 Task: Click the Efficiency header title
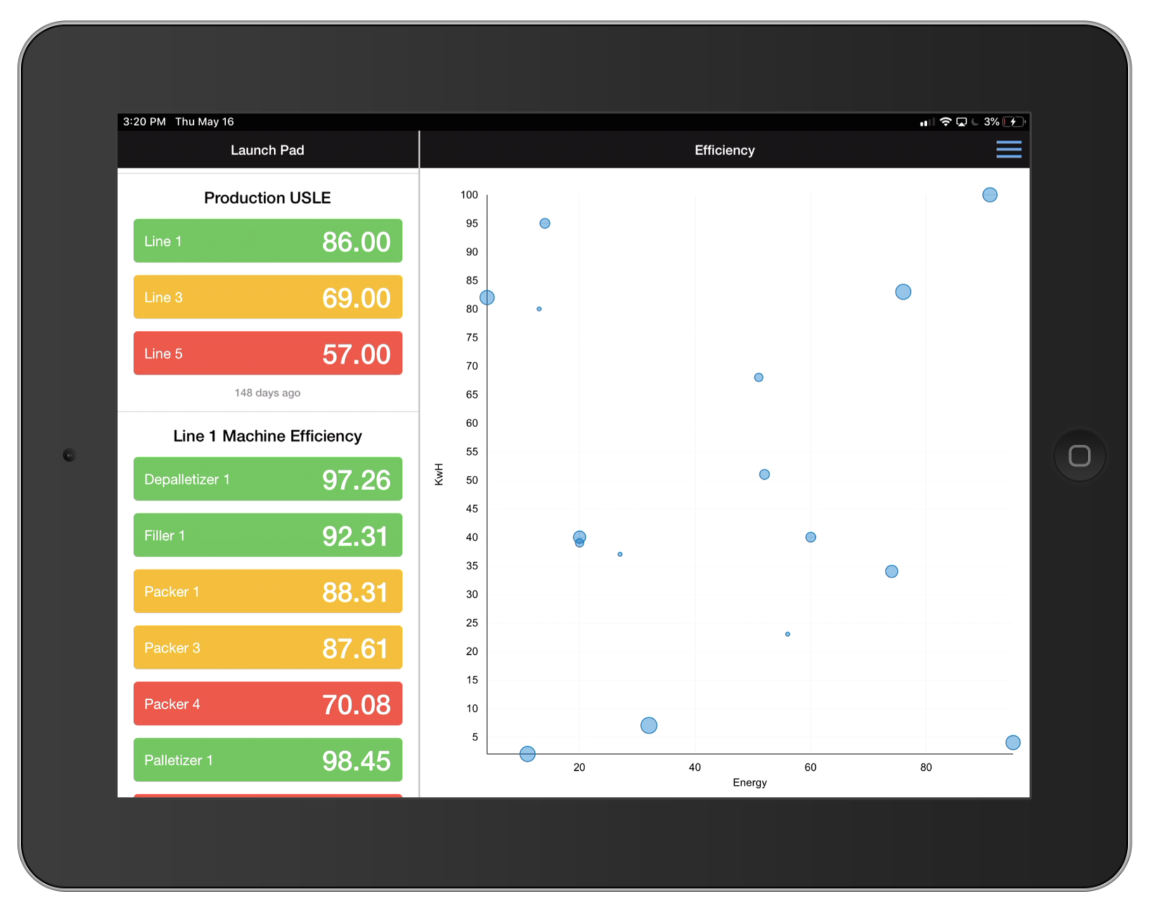[724, 150]
